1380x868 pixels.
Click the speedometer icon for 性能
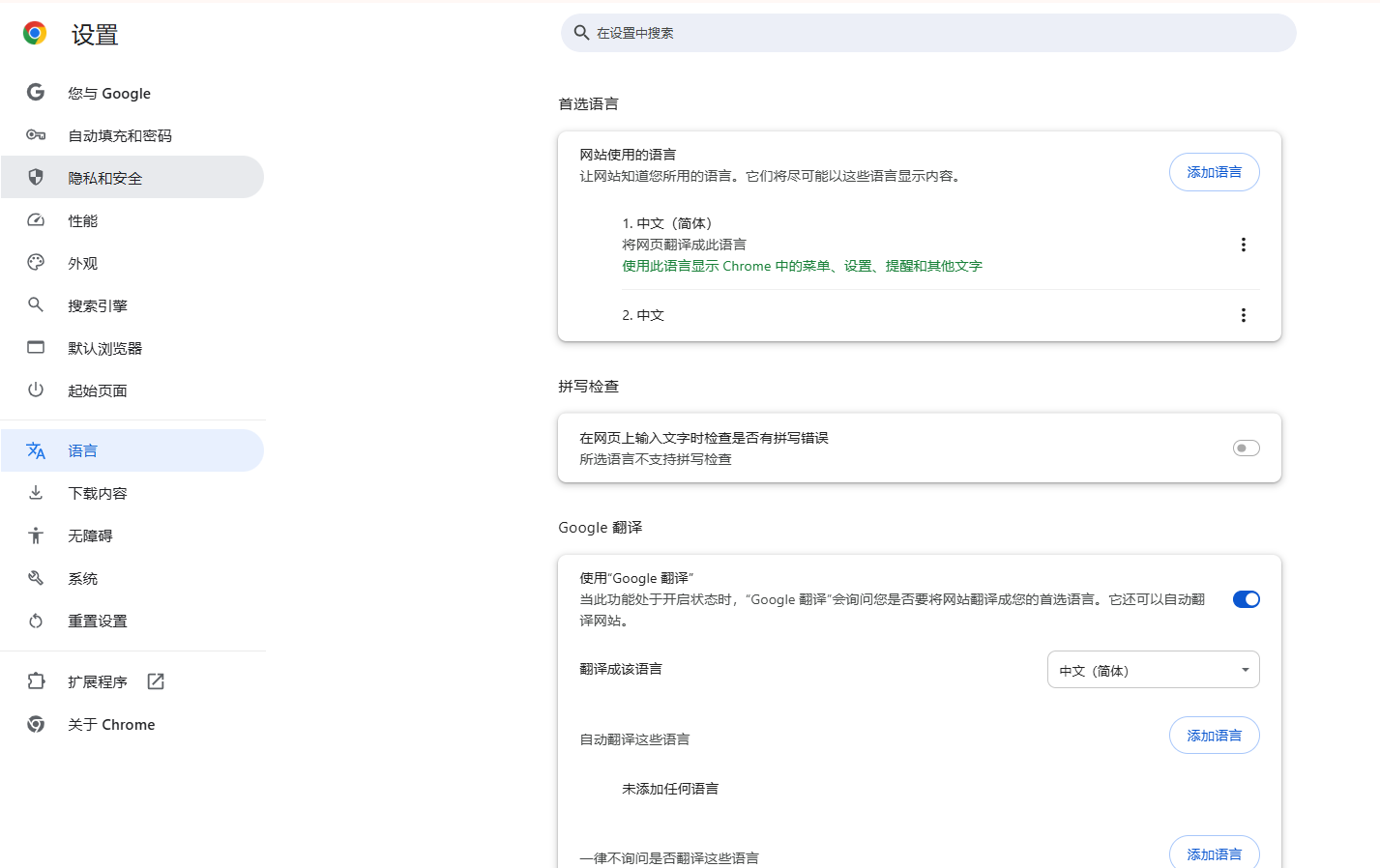[x=36, y=219]
